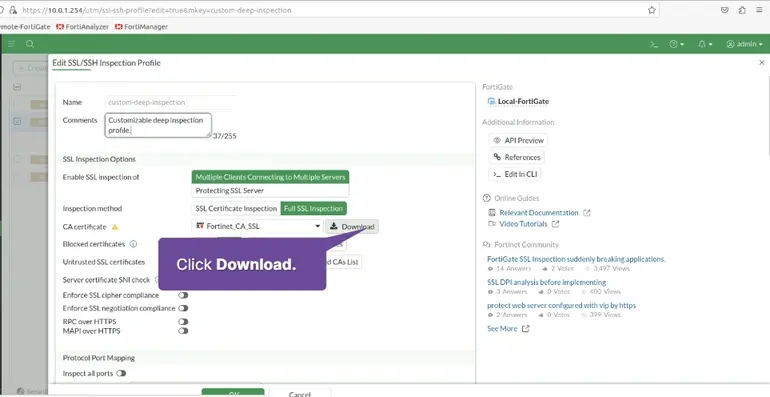Click the Fortinet Community heading icon
The width and height of the screenshot is (770, 397).
tap(487, 244)
